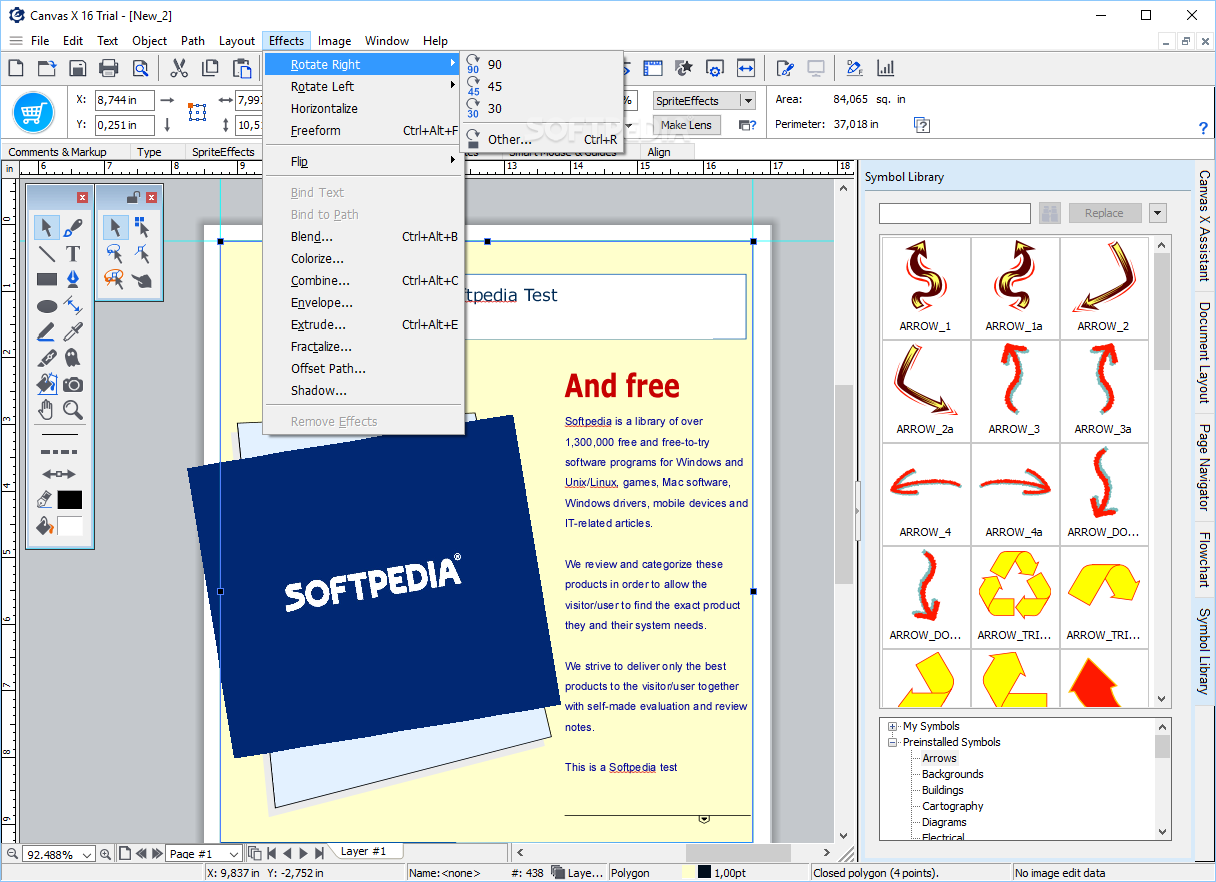The image size is (1216, 882).
Task: Open the shopping cart purchase button
Action: [33, 111]
